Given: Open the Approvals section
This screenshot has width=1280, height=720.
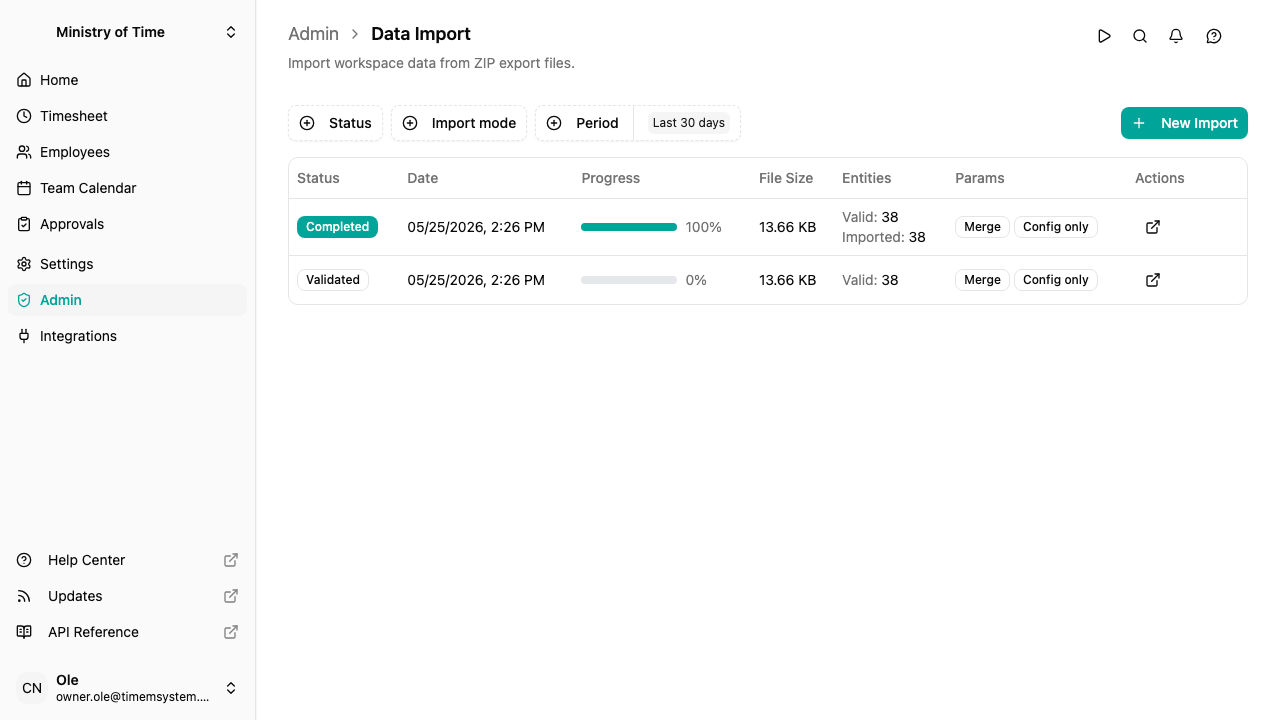Looking at the screenshot, I should tap(127, 224).
